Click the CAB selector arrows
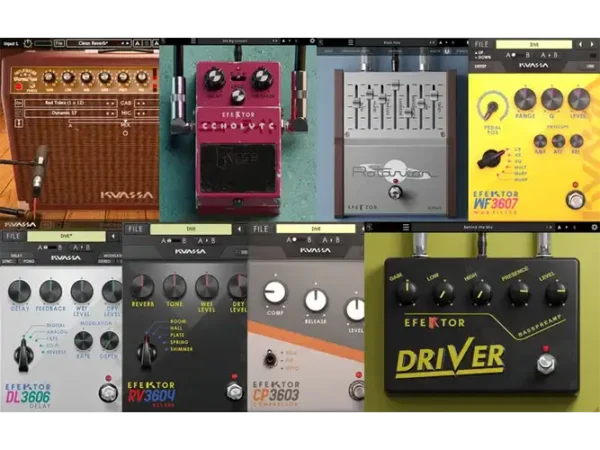Image resolution: width=600 pixels, height=450 pixels. pyautogui.click(x=140, y=103)
